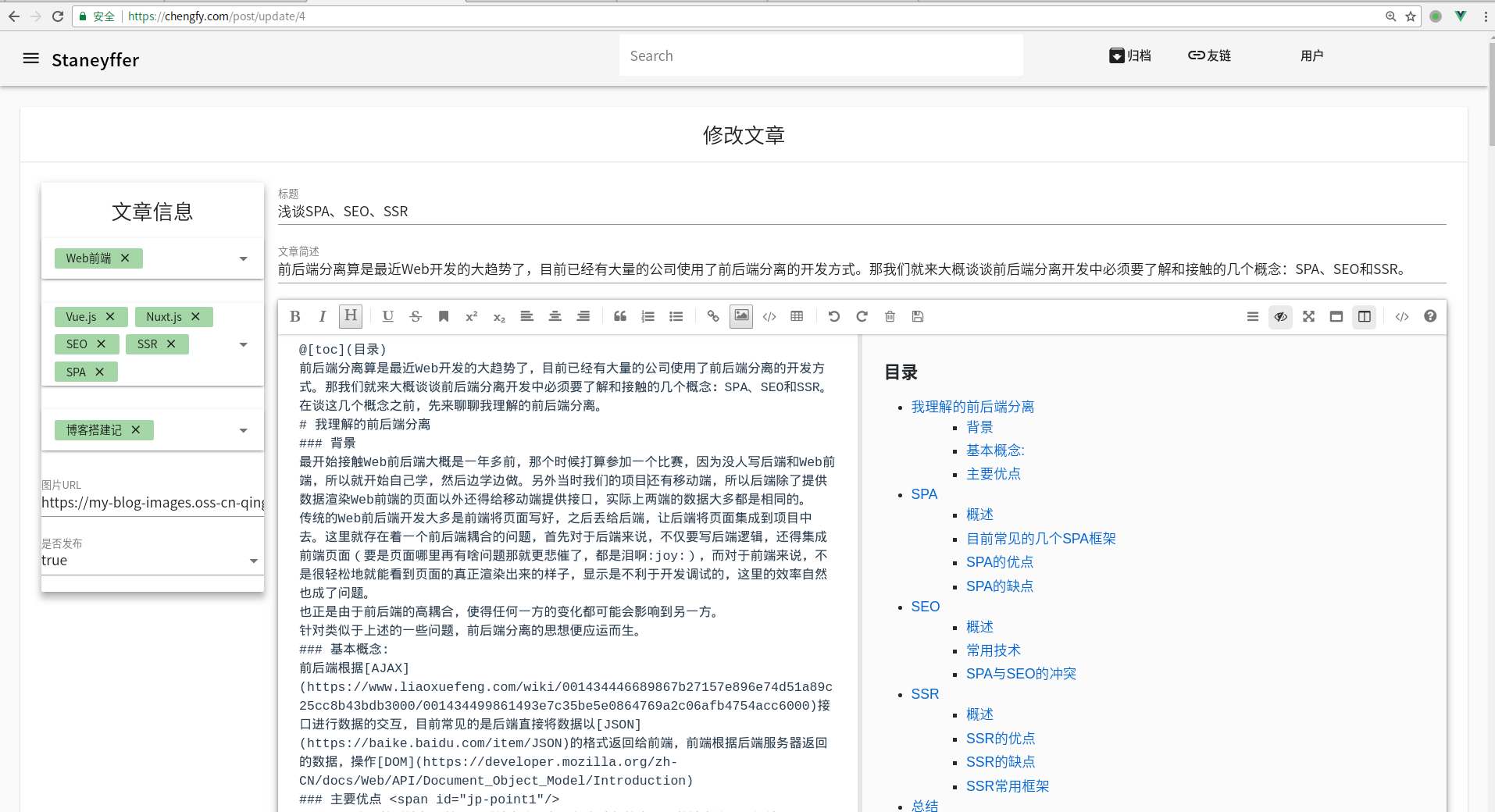Remove the SEO tag
This screenshot has height=812, width=1495.
(x=101, y=344)
